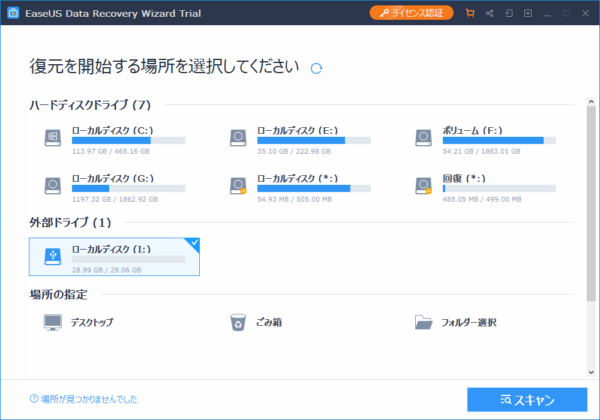This screenshot has height=420, width=600.
Task: Click 28.99 GB / 29.06 GB text
Action: pos(107,270)
